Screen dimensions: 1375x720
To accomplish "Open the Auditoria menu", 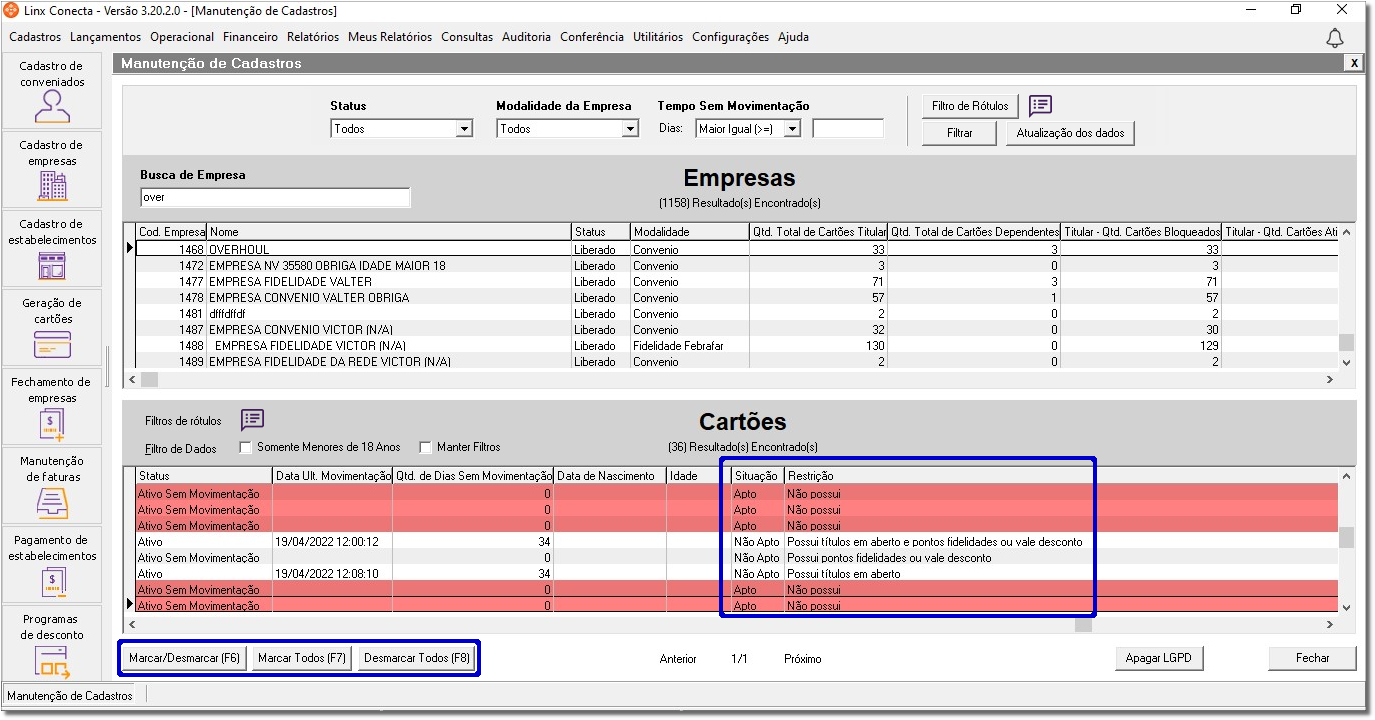I will pos(526,37).
